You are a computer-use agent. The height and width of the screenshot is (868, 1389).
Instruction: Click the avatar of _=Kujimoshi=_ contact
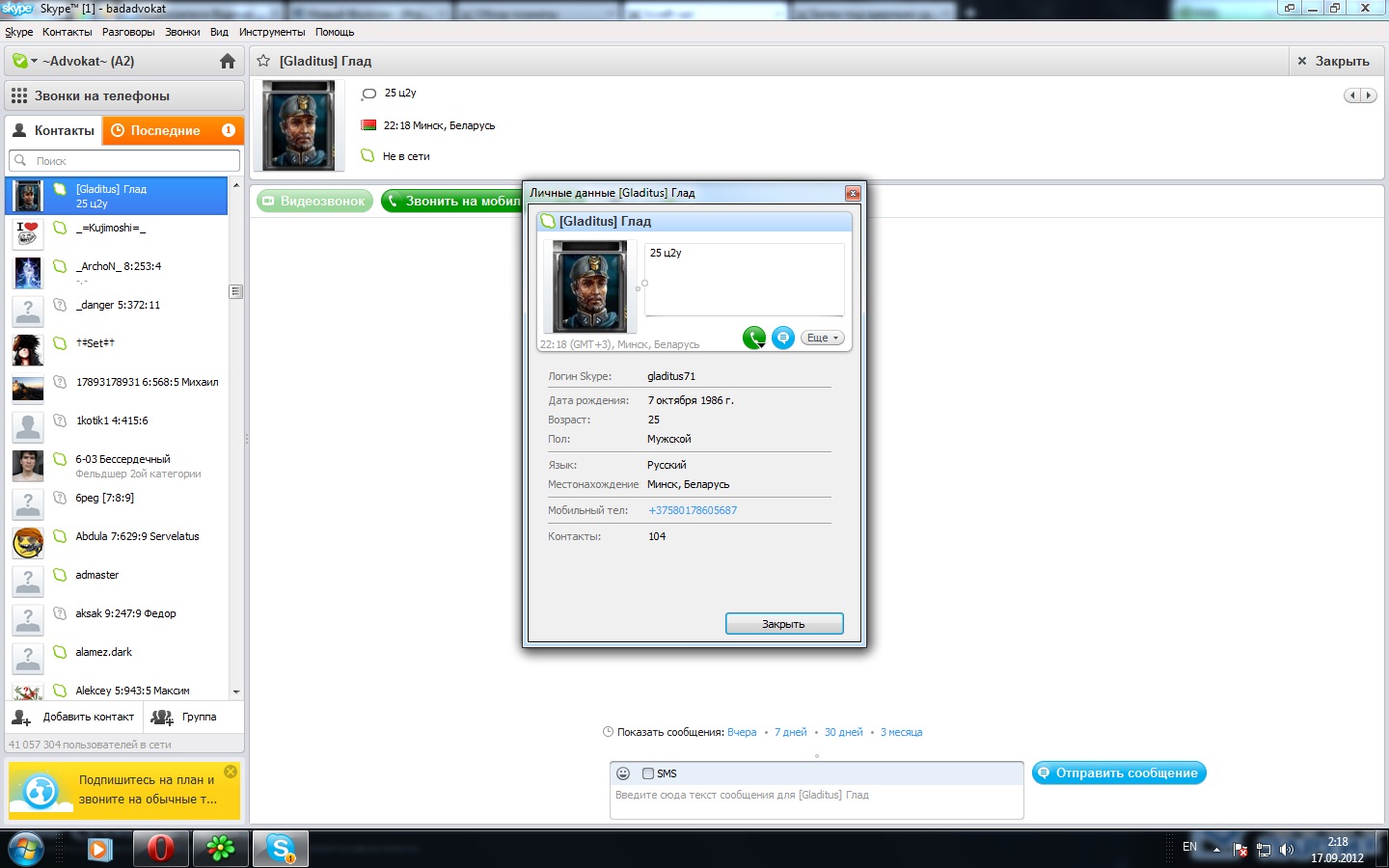[x=28, y=234]
